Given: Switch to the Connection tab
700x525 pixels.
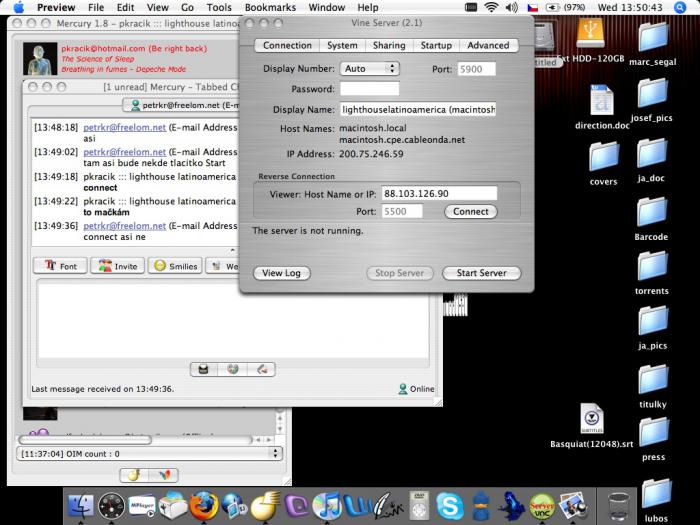Looking at the screenshot, I should pos(287,46).
